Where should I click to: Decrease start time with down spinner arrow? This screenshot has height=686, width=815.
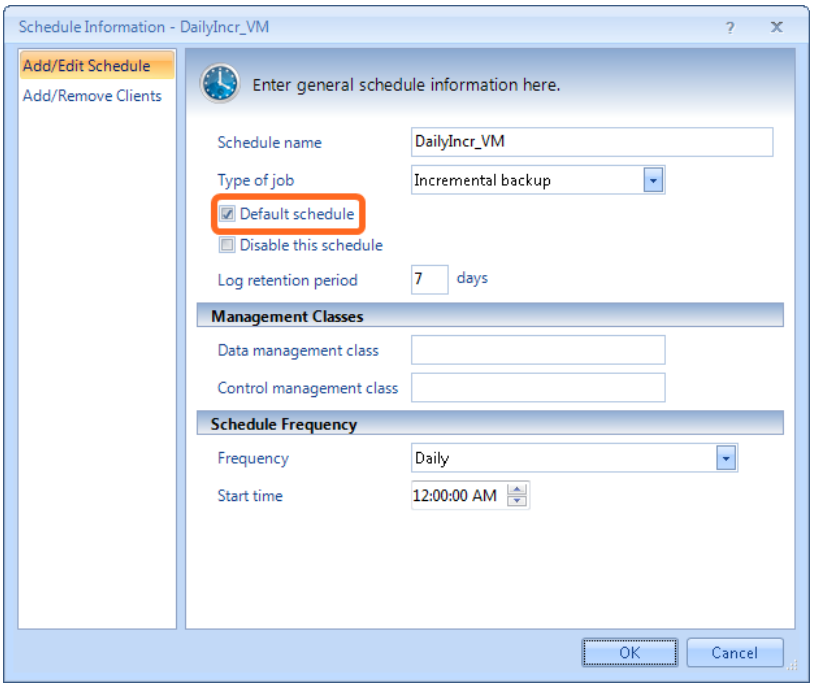(517, 500)
